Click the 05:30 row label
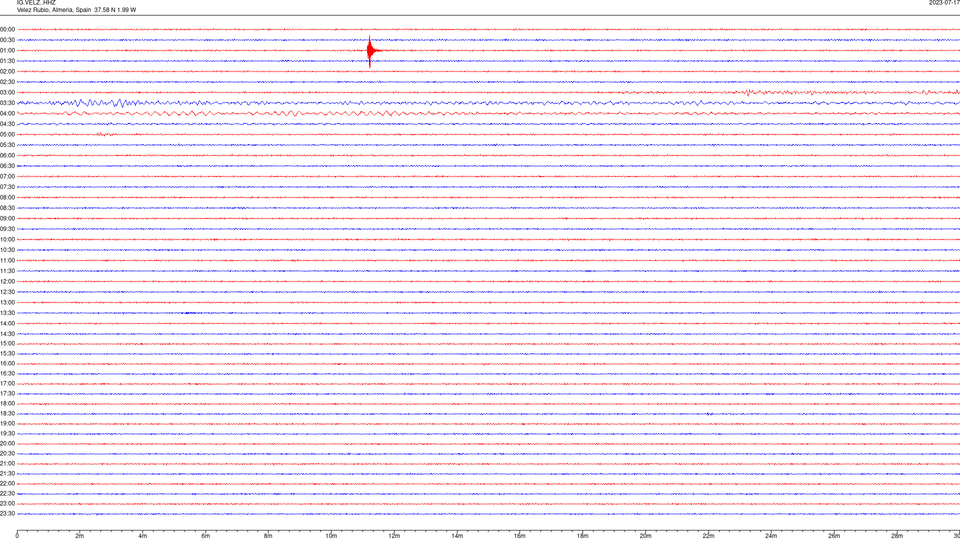Image resolution: width=960 pixels, height=540 pixels. (7, 145)
